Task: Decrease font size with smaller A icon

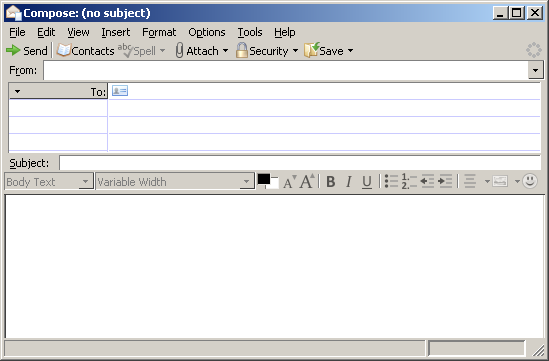Action: [x=290, y=182]
